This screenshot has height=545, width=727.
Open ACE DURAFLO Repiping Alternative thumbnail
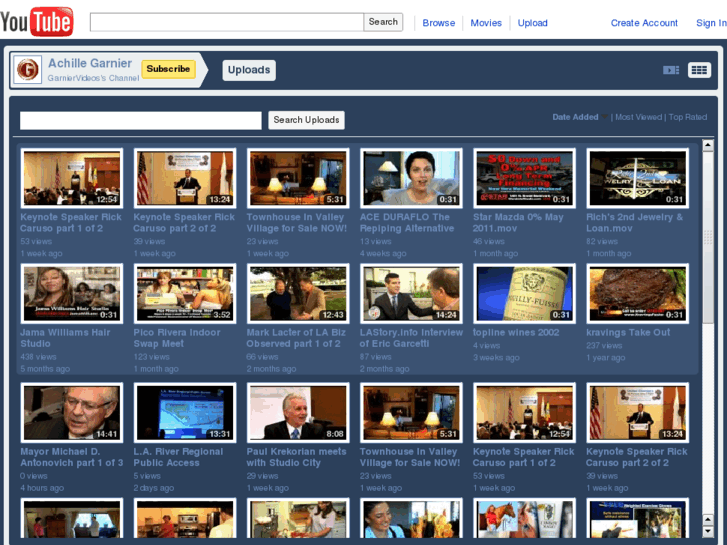(411, 178)
